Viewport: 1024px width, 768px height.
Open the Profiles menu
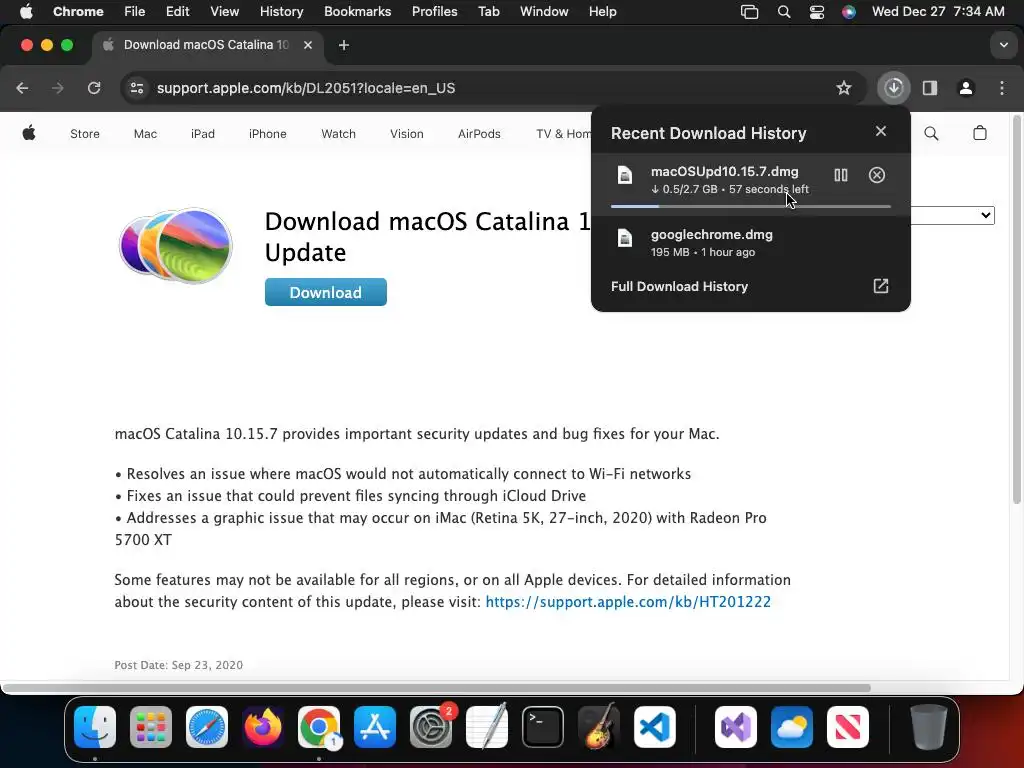[434, 12]
